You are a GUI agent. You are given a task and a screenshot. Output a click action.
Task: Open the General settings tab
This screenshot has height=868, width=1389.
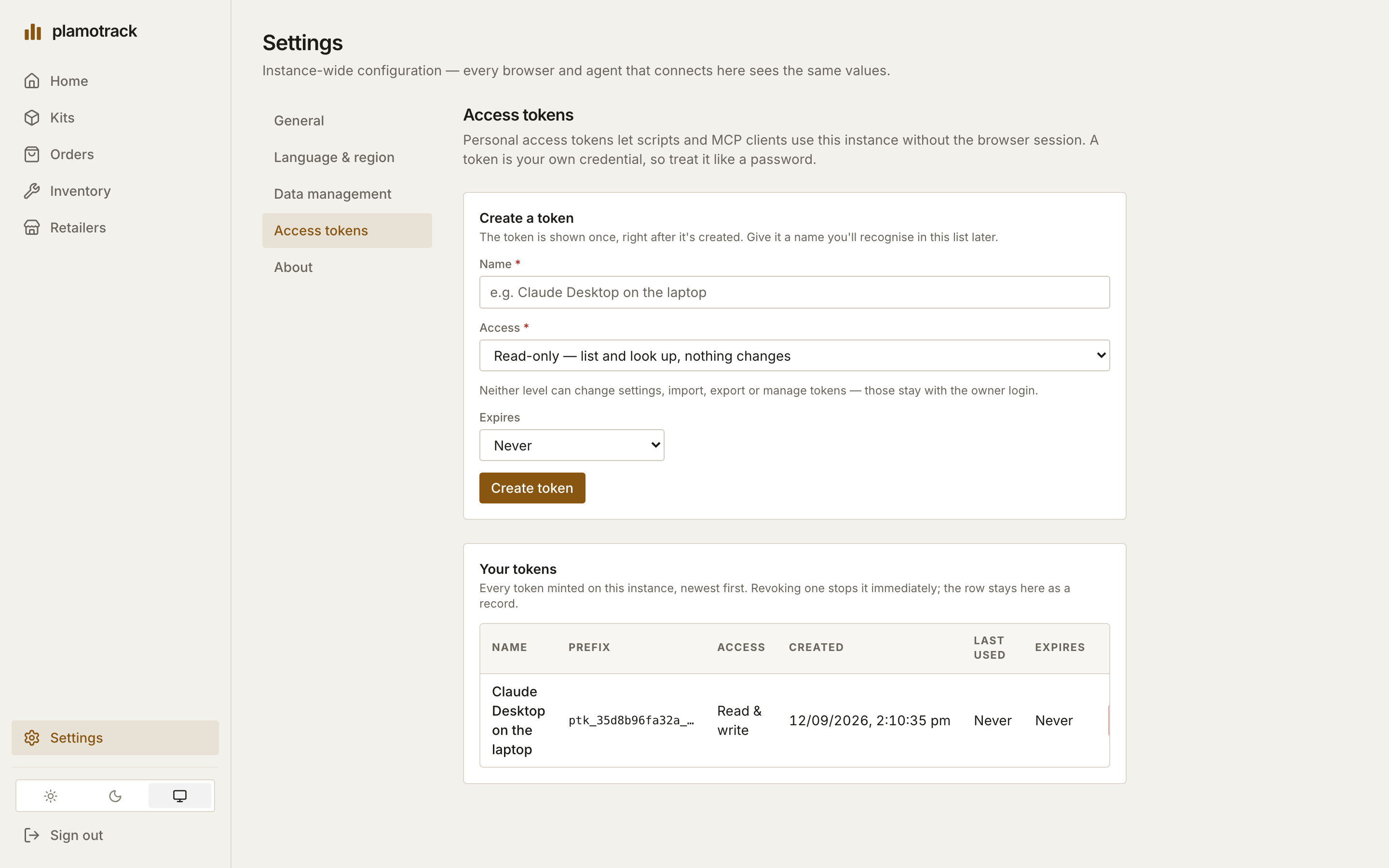click(x=347, y=121)
